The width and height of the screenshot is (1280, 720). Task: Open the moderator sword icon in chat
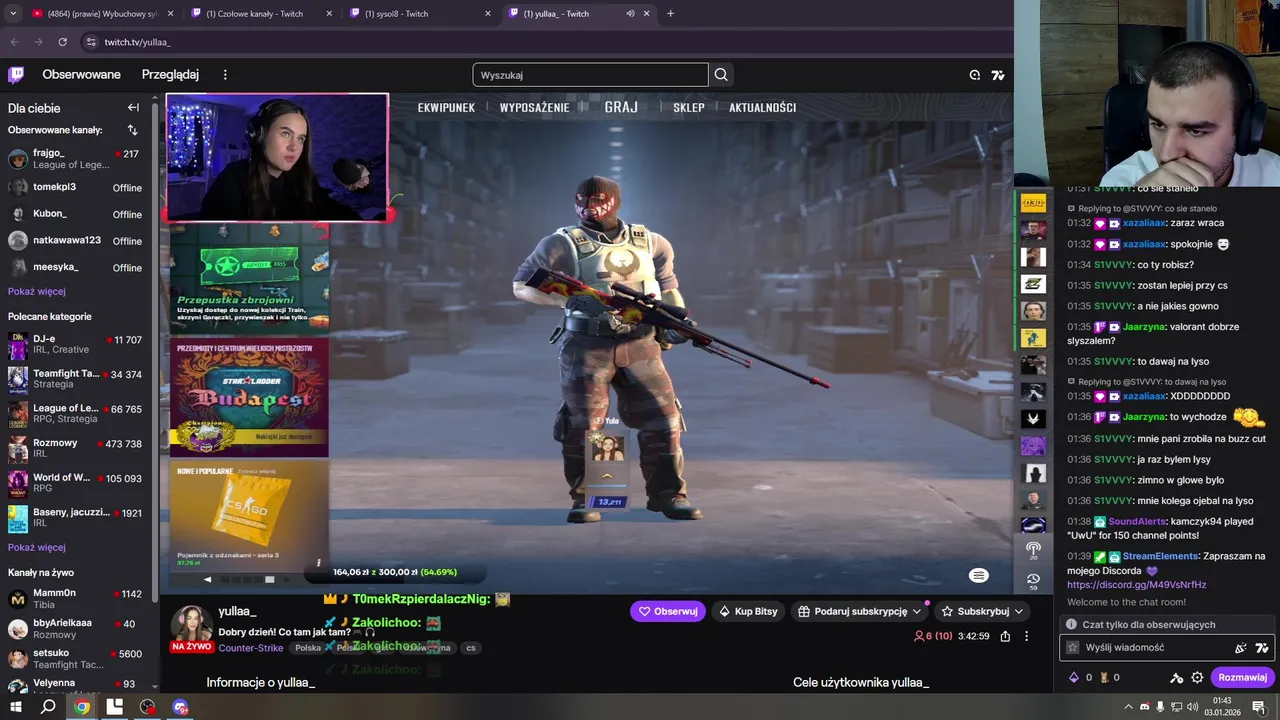1177,677
